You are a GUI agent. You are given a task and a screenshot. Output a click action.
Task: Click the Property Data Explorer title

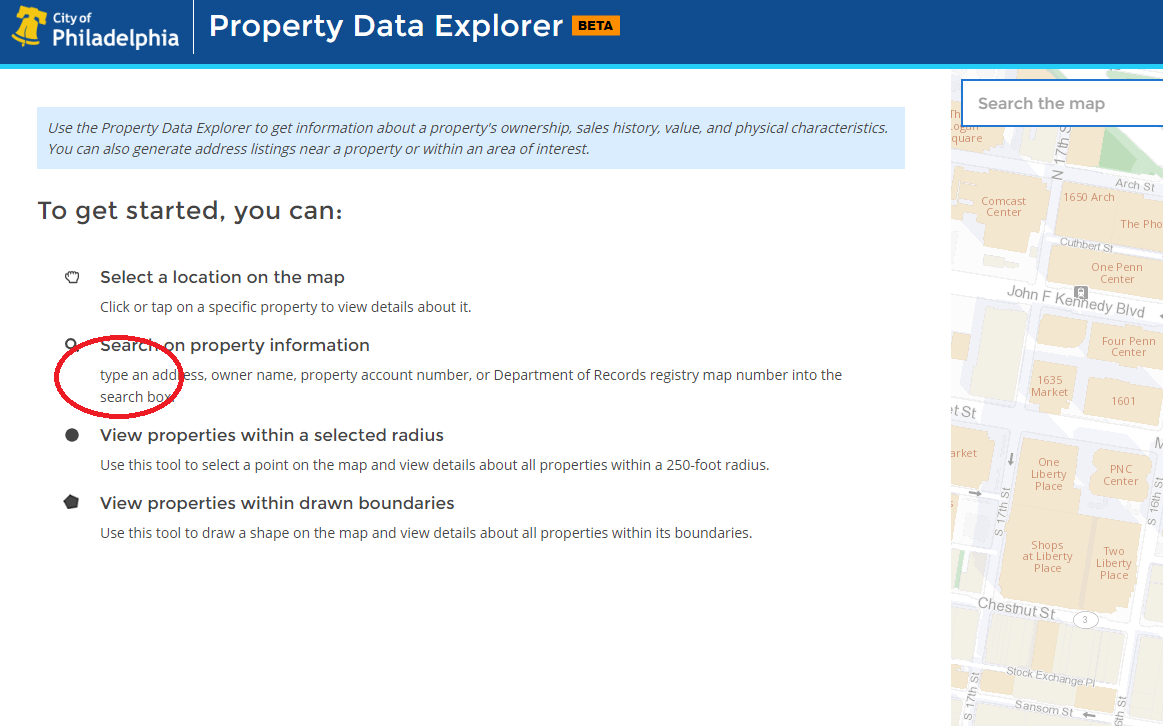pos(385,25)
